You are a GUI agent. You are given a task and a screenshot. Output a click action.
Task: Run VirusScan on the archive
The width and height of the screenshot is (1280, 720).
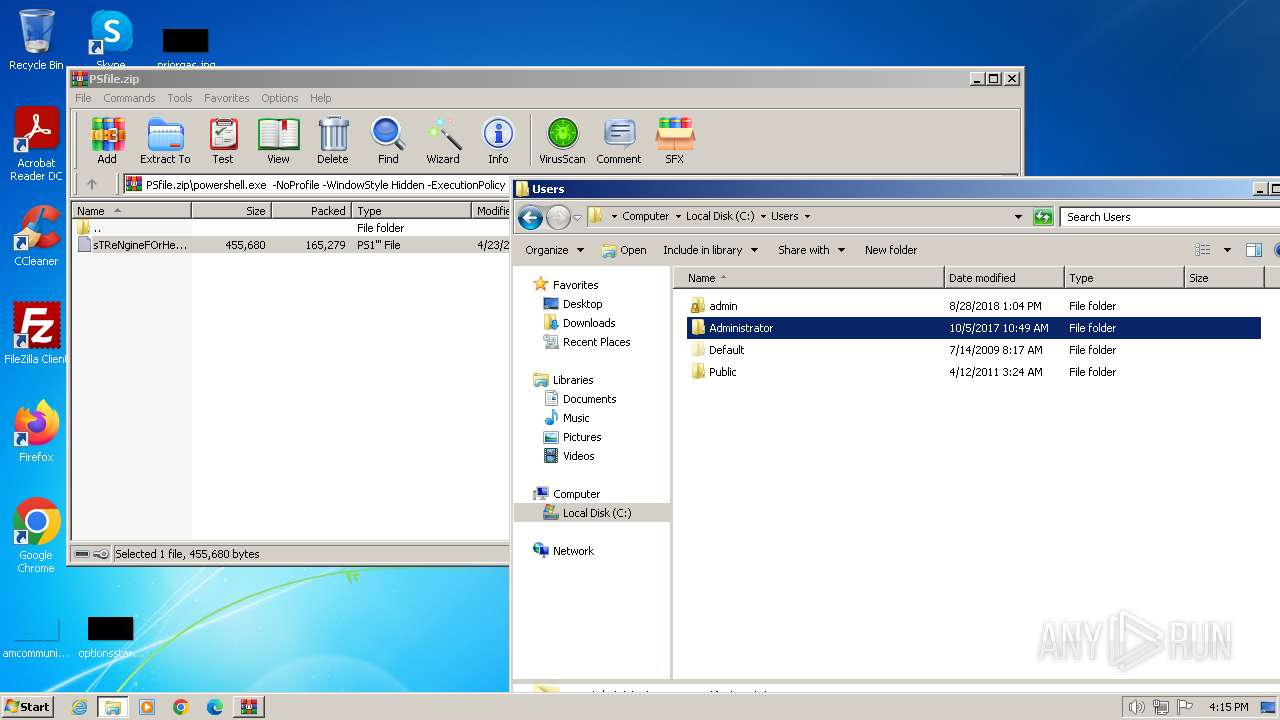[562, 141]
